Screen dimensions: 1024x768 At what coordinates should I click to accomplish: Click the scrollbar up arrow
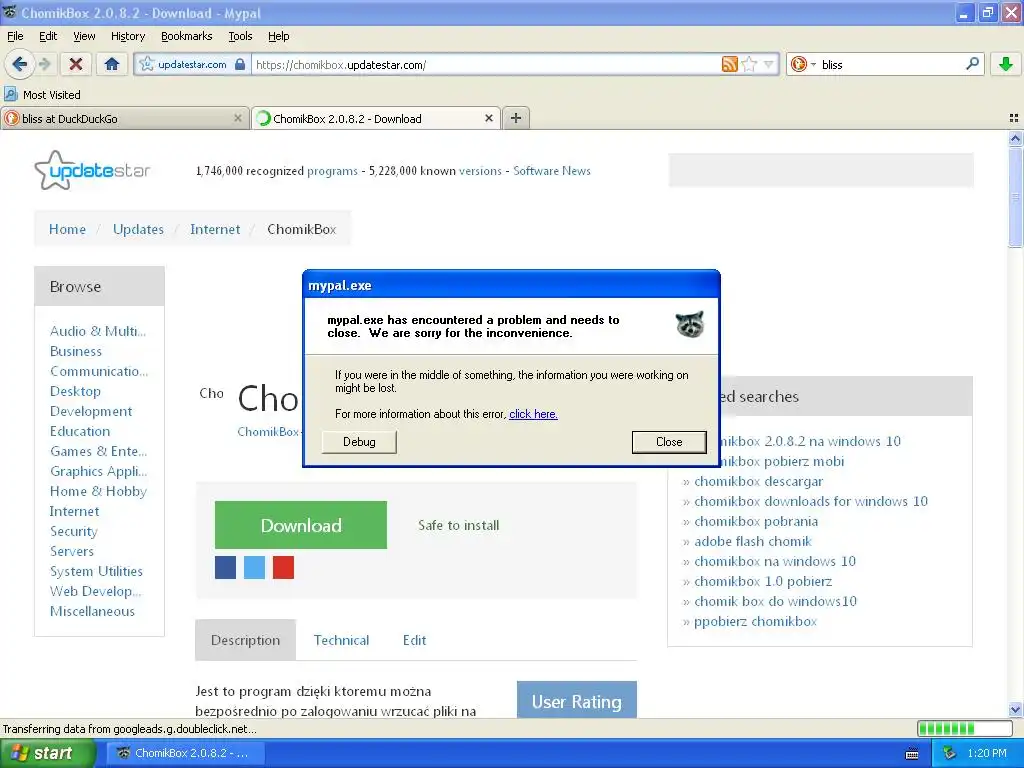(x=1015, y=138)
